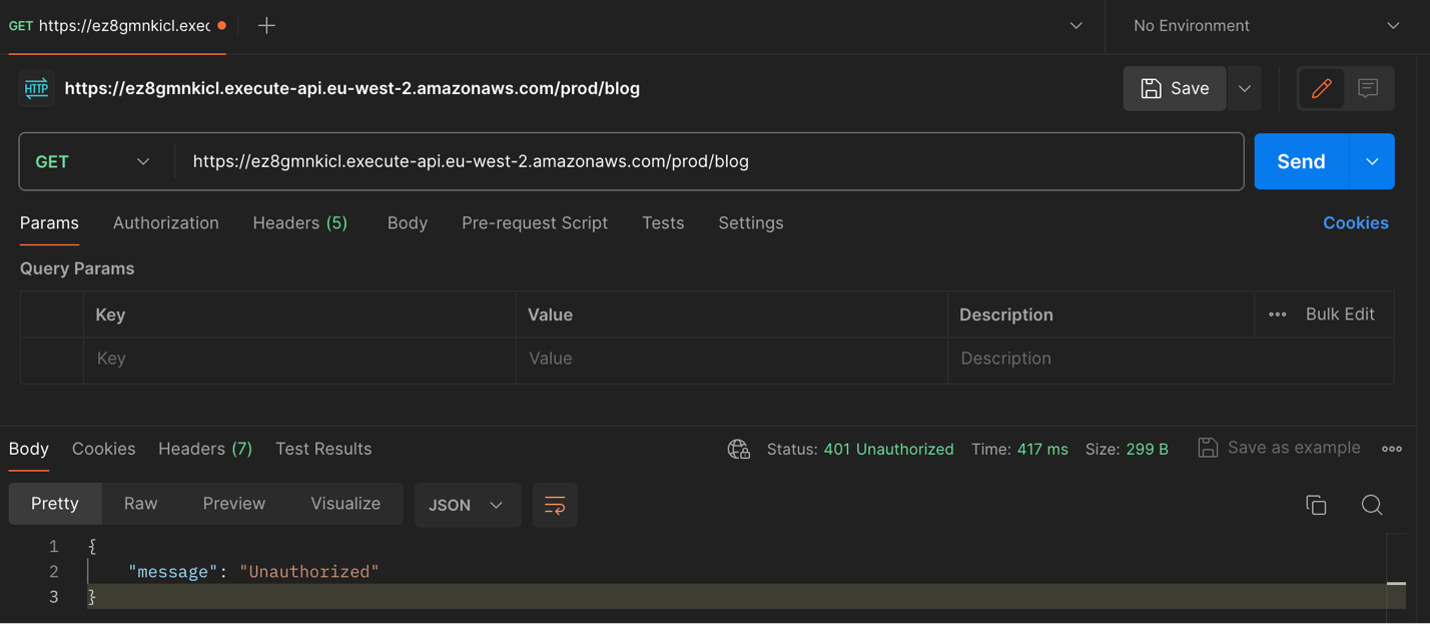Open the comment panel icon
Screen dimensions: 1430x626
tap(1368, 88)
